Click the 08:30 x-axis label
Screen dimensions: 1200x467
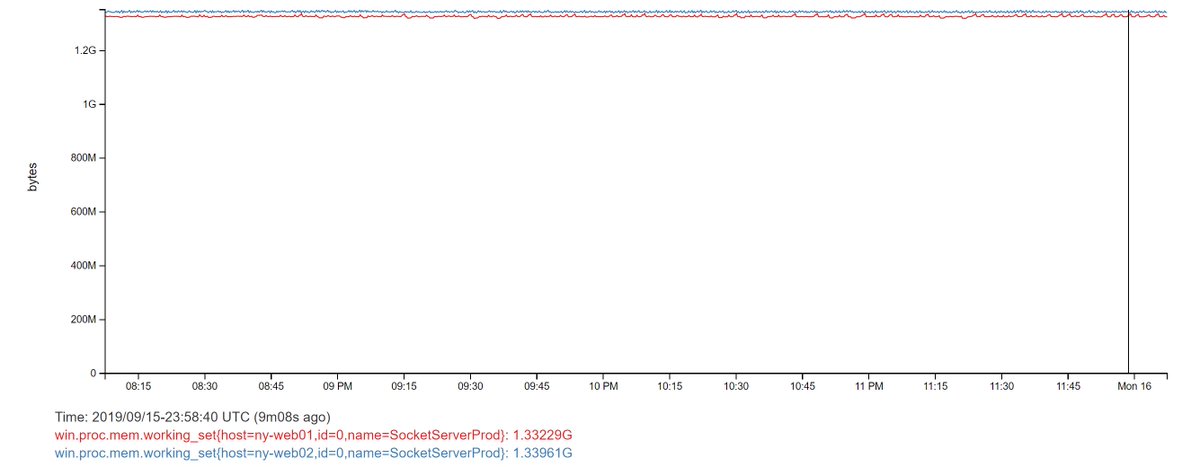tap(205, 386)
